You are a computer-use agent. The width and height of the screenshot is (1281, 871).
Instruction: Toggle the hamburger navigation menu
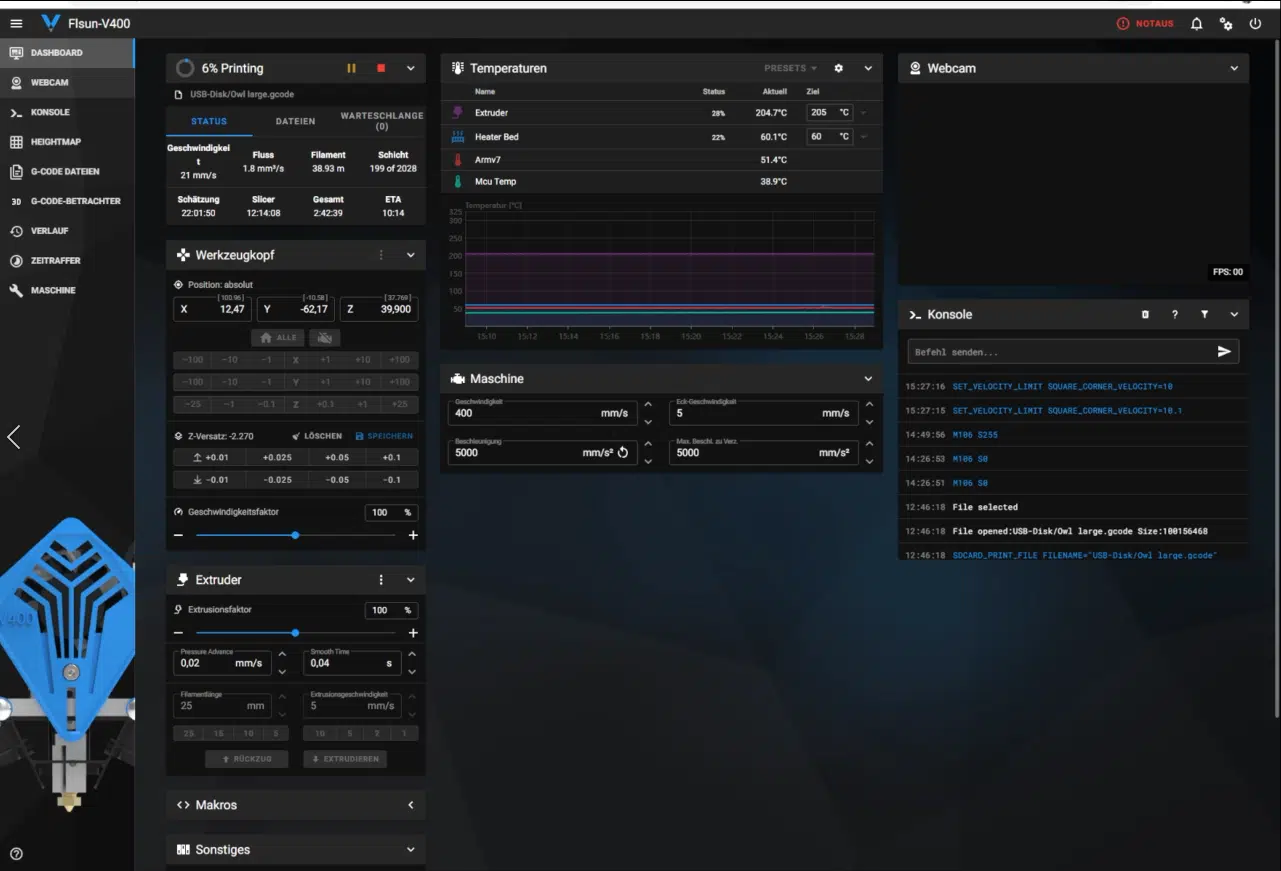[16, 23]
